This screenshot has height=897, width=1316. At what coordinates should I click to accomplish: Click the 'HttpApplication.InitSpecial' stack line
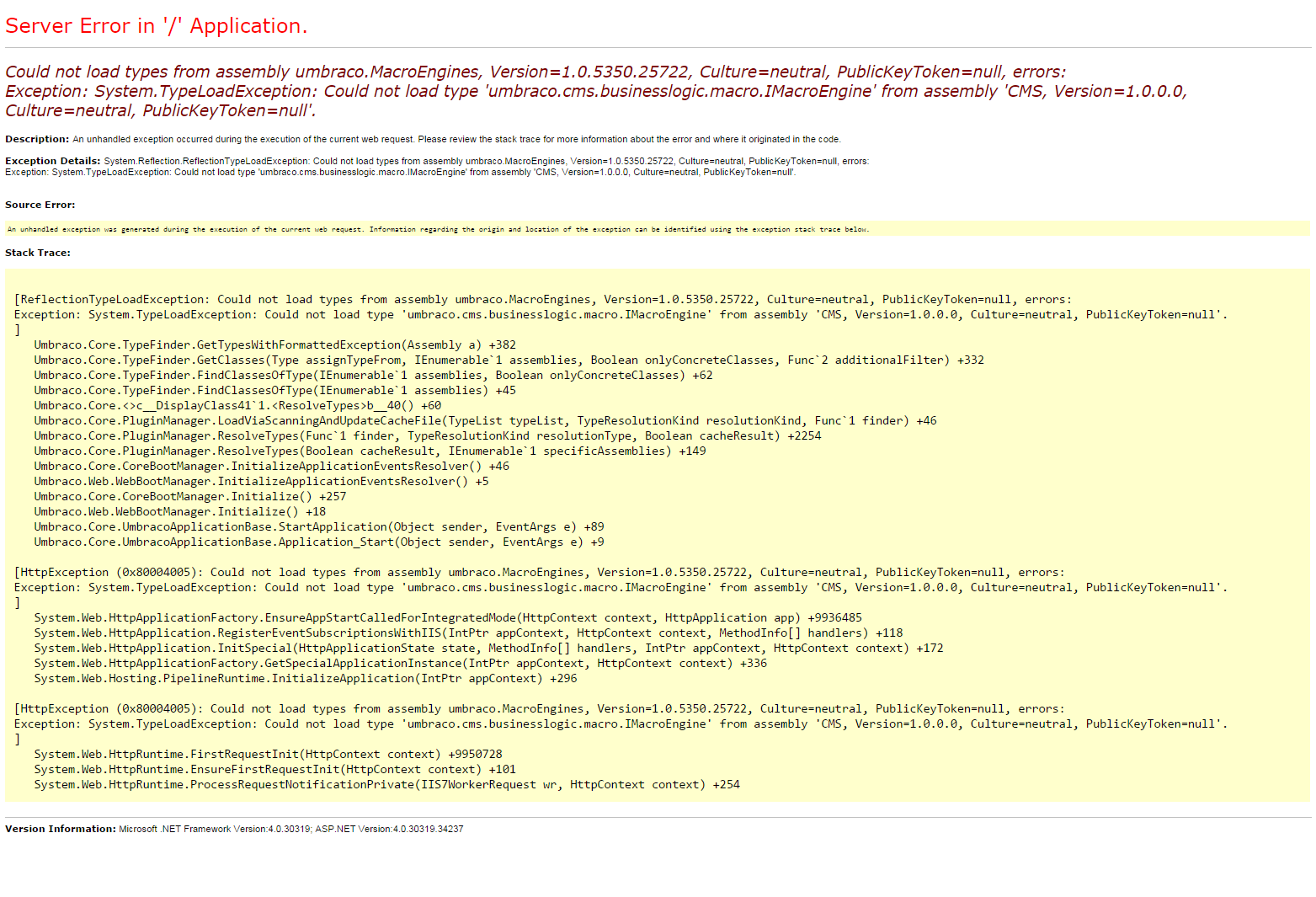coord(488,648)
